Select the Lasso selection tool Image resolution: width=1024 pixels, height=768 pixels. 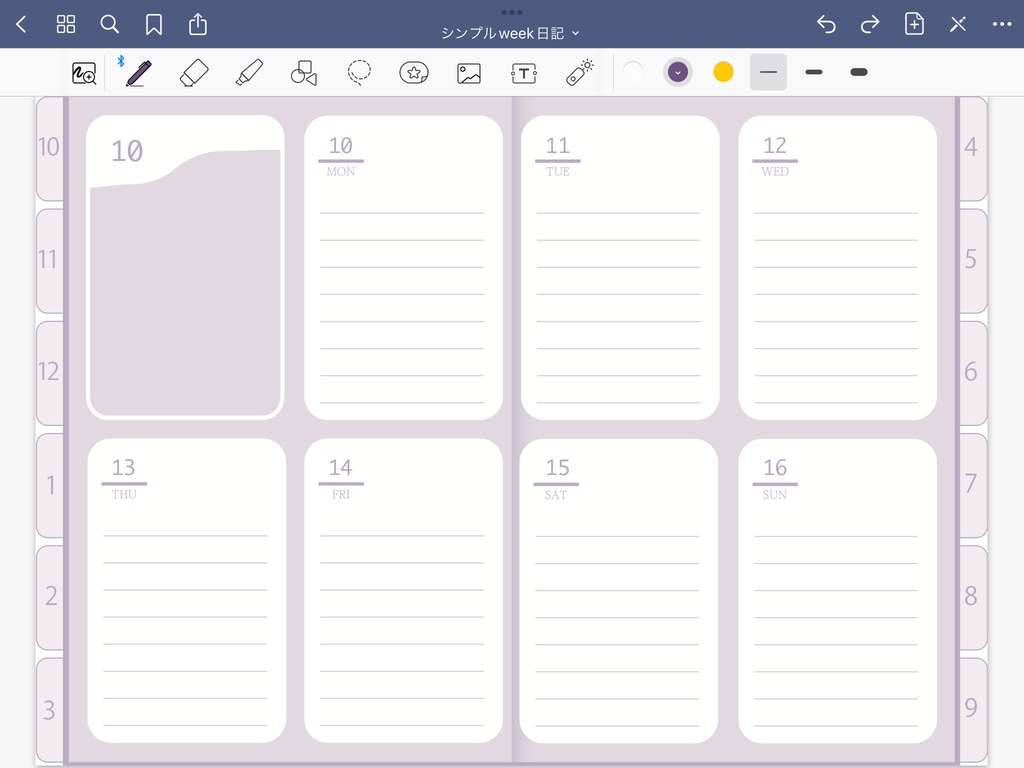(359, 71)
